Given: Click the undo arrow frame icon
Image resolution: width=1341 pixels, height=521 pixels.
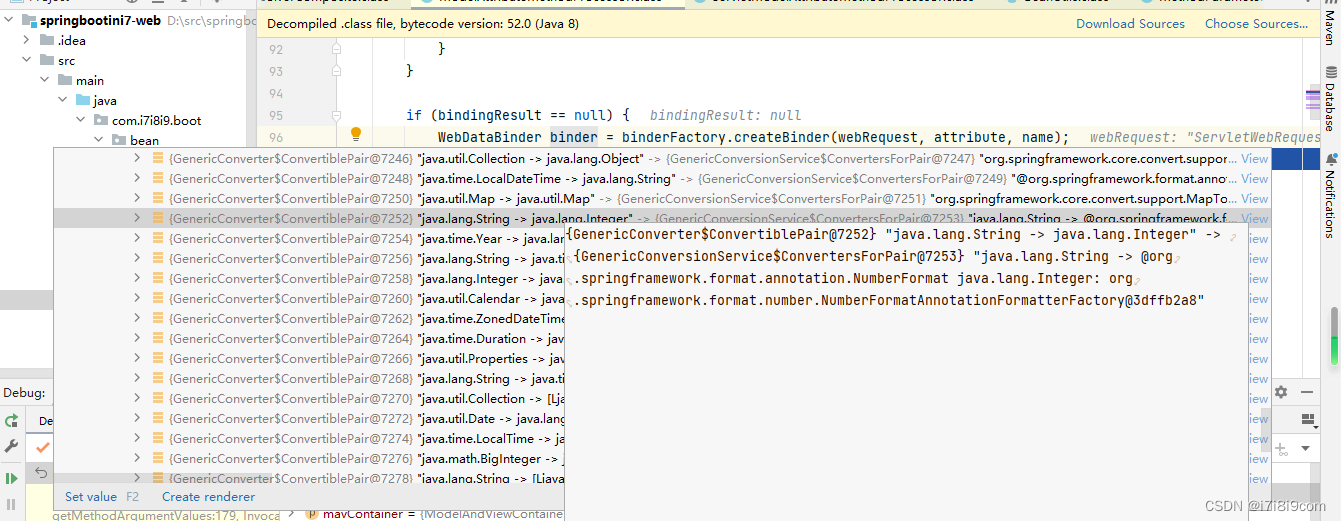Looking at the screenshot, I should pos(41,473).
